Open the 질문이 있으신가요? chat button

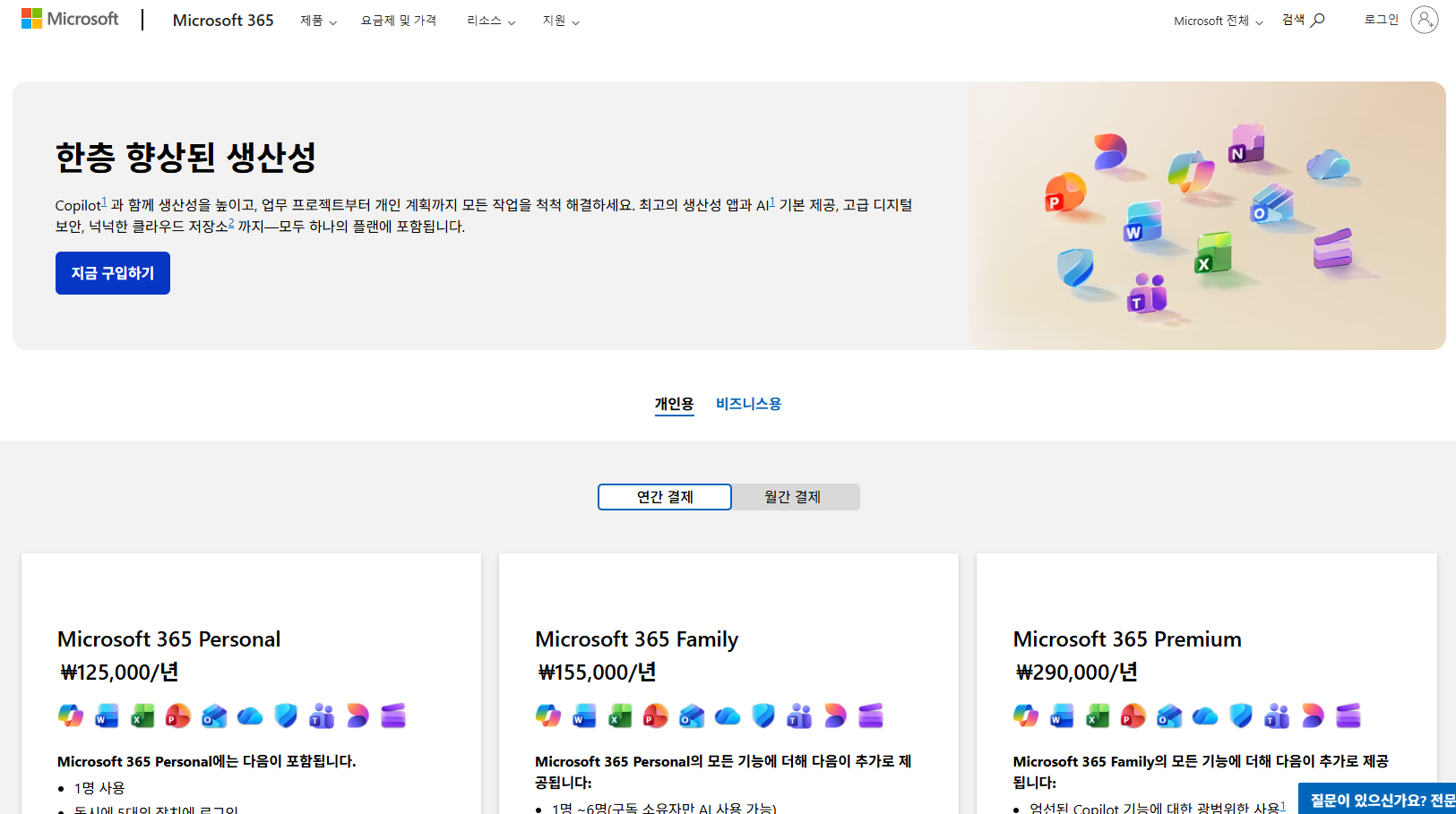click(x=1377, y=800)
